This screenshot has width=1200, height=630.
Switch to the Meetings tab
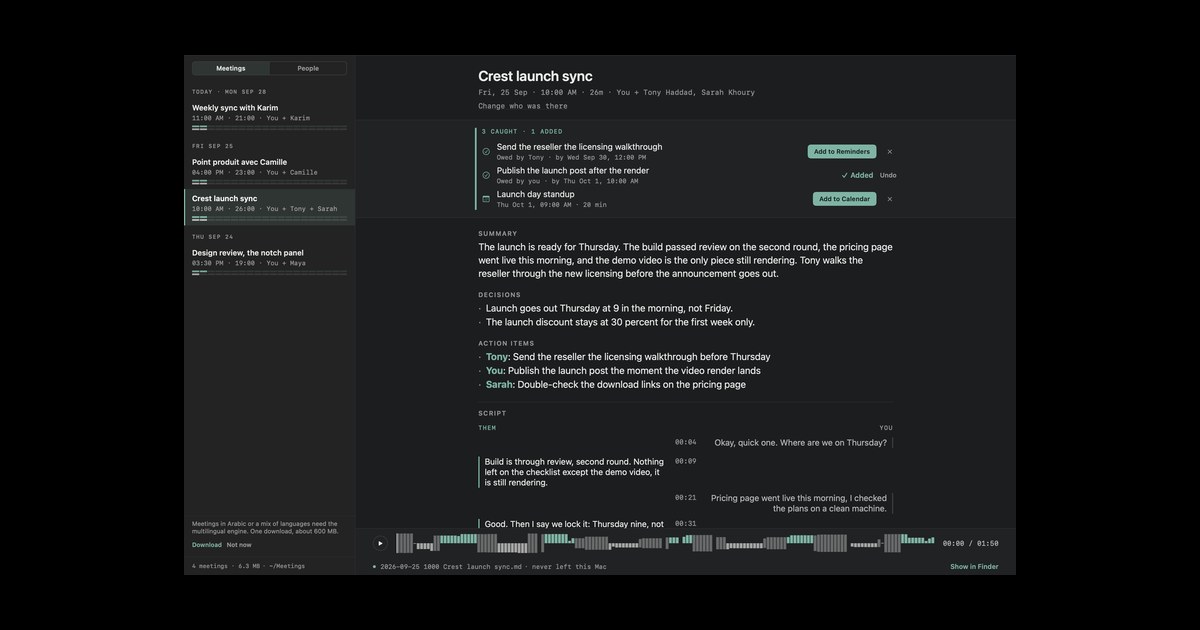(231, 68)
